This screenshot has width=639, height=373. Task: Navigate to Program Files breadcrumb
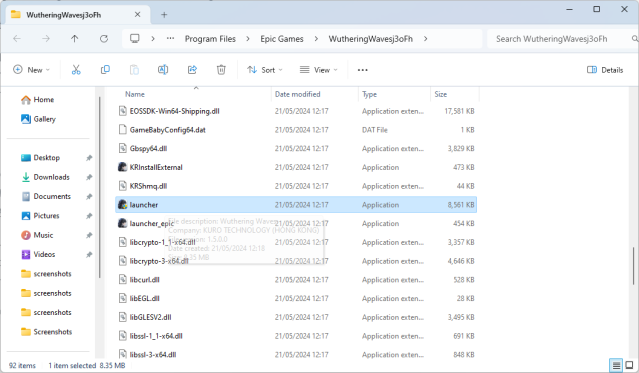click(210, 39)
